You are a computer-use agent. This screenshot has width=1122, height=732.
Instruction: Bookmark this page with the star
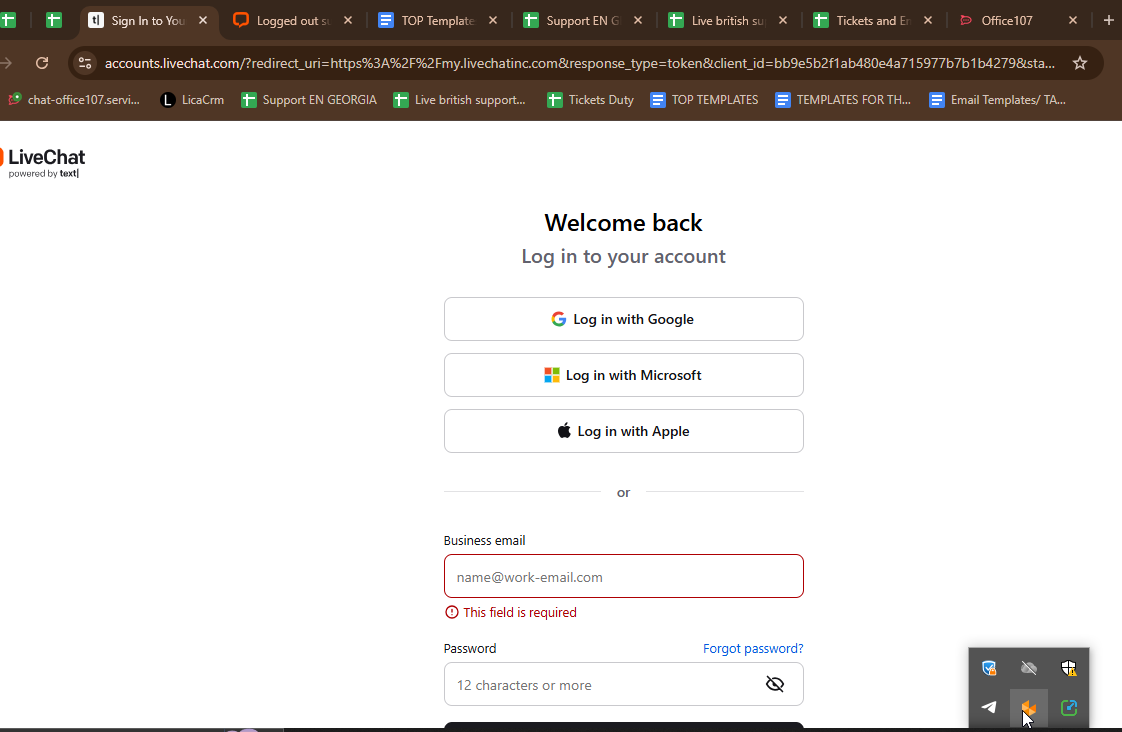point(1080,63)
